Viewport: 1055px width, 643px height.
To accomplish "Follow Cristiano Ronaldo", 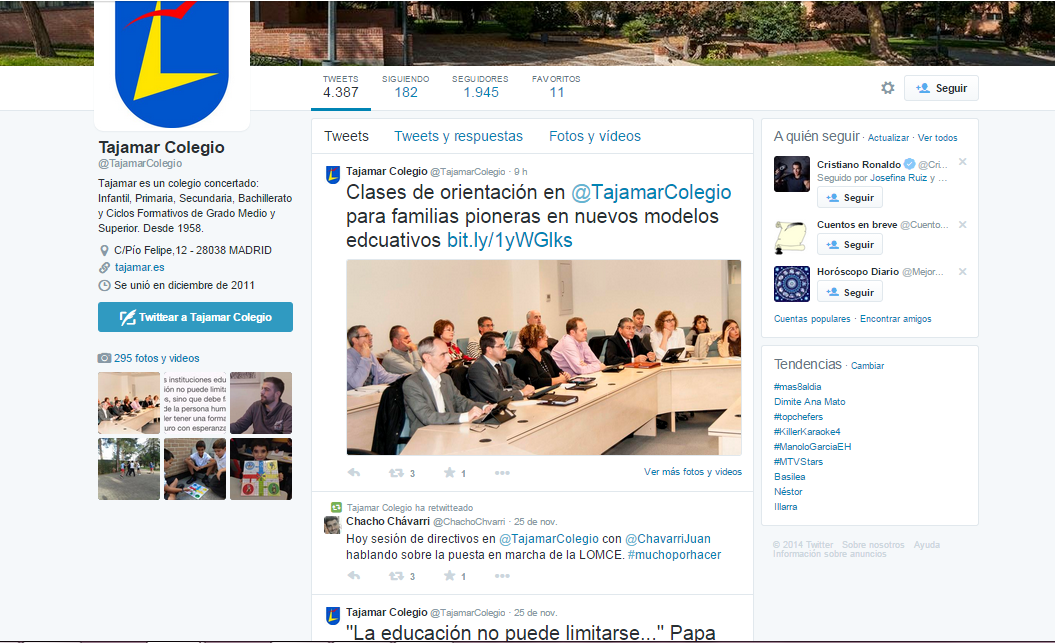I will (850, 198).
